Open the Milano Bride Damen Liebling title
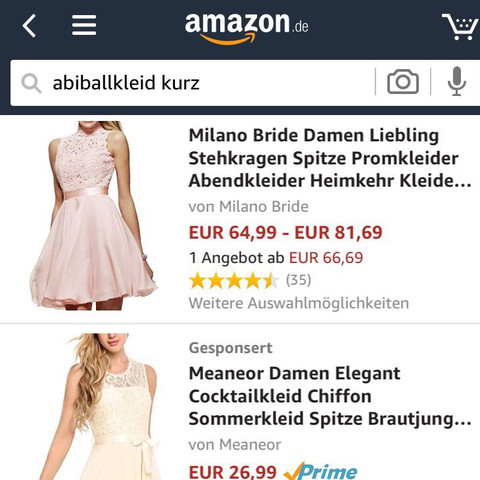This screenshot has width=480, height=480. click(x=330, y=158)
